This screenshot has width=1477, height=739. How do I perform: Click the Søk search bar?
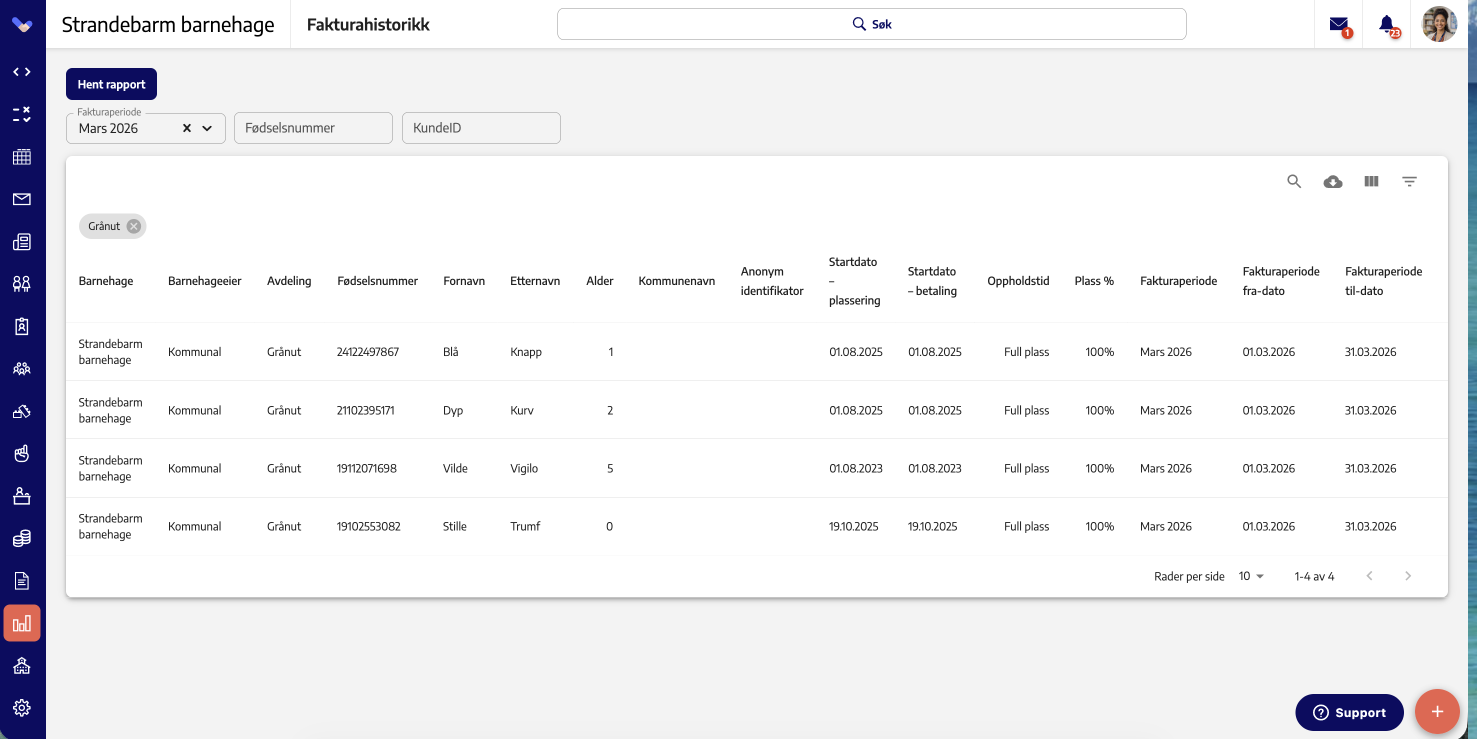pyautogui.click(x=871, y=24)
